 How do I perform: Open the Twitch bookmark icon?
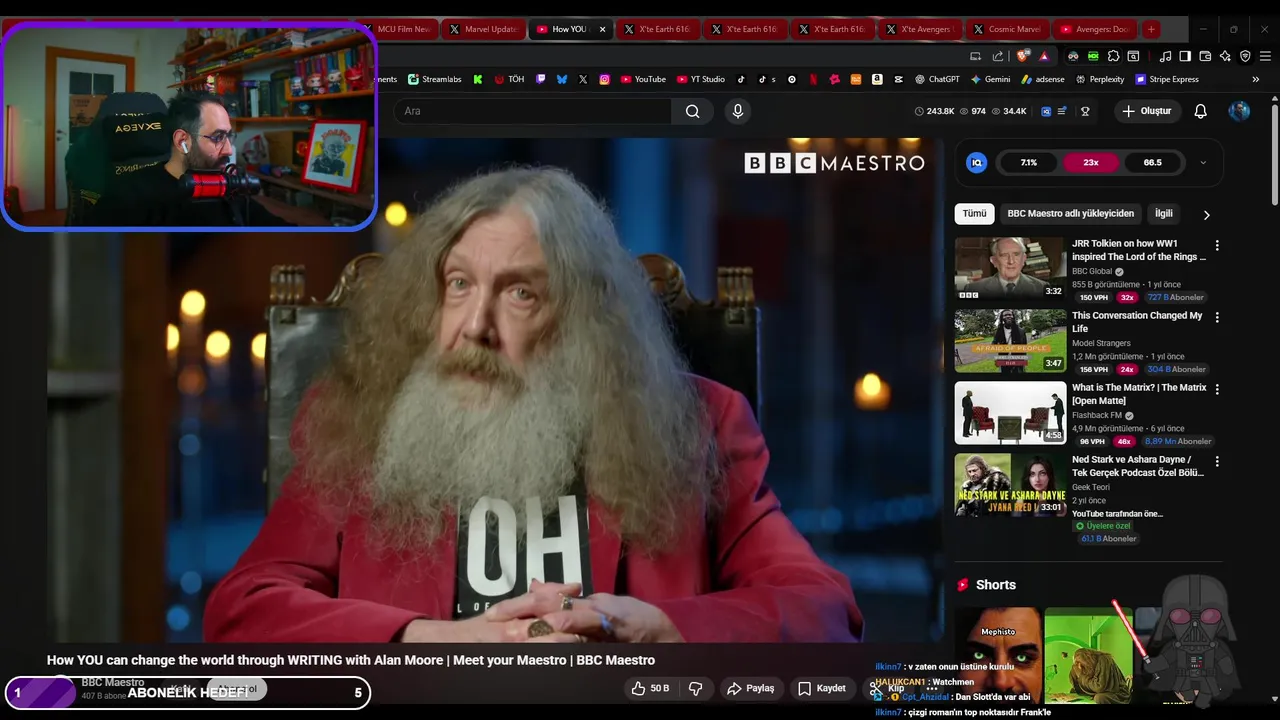coord(541,79)
